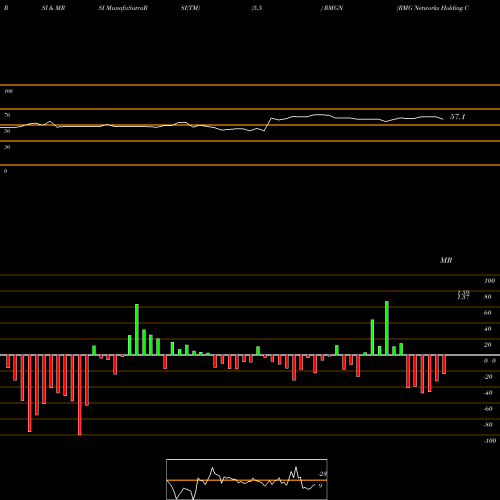This screenshot has width=500, height=500.
Task: Click the -28 value in the mini chart
Action: pos(323,474)
